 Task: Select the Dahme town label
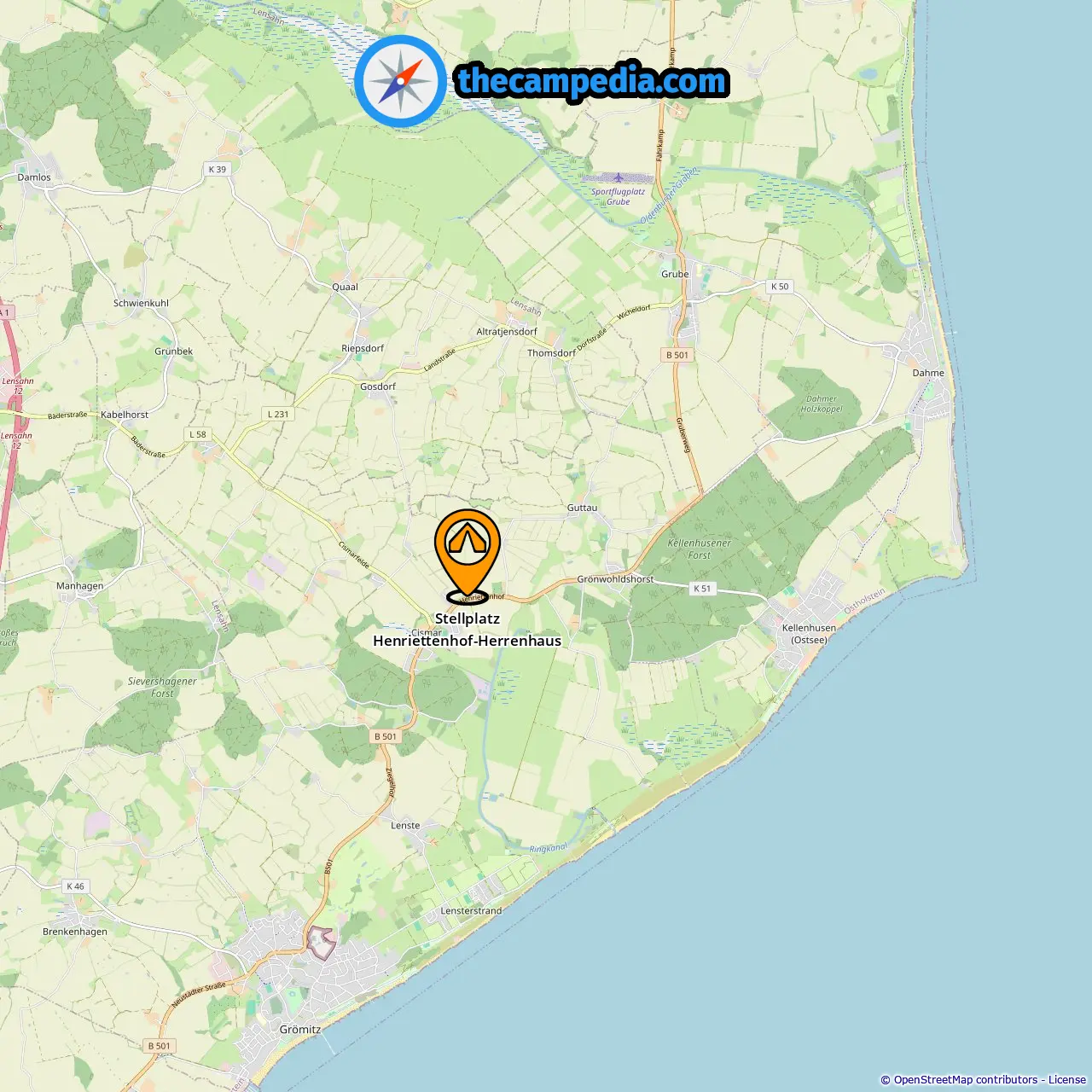coord(928,373)
